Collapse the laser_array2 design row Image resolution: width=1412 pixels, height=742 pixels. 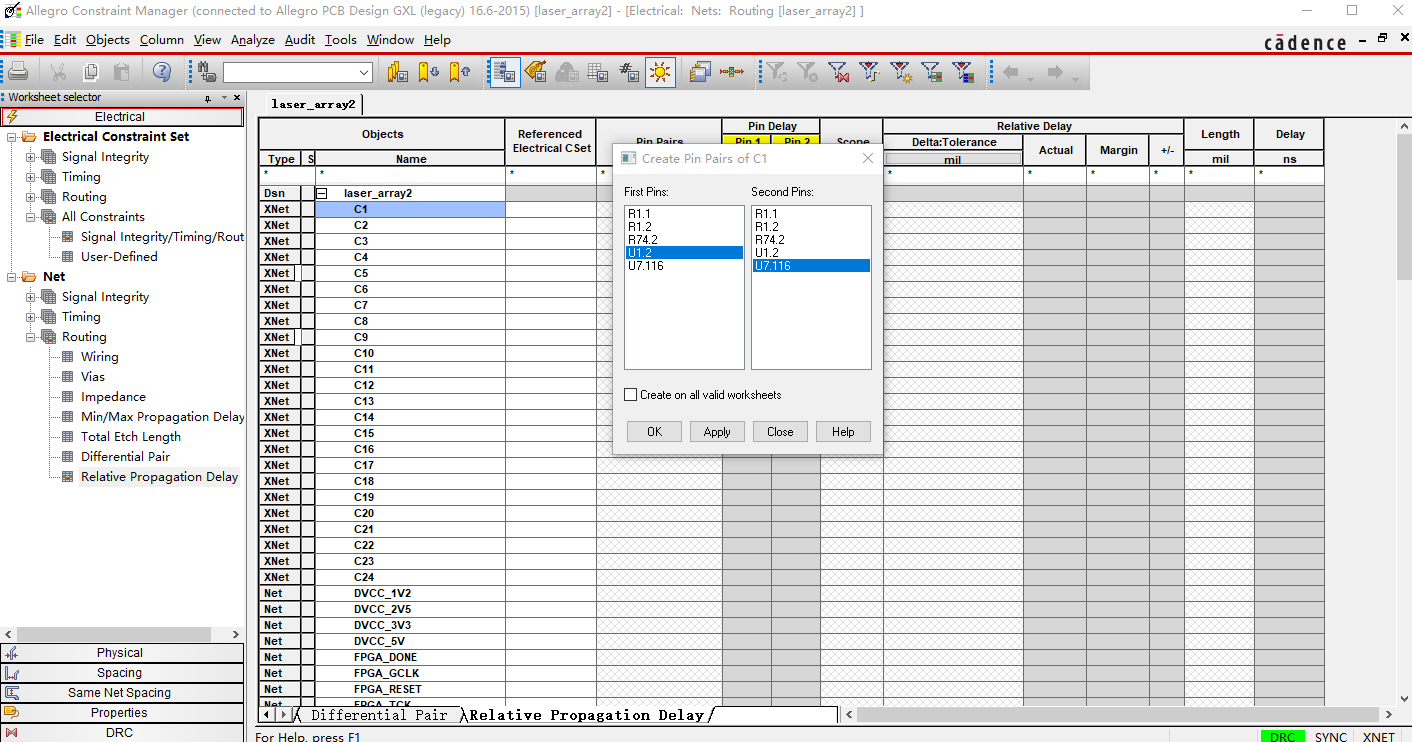(x=322, y=193)
